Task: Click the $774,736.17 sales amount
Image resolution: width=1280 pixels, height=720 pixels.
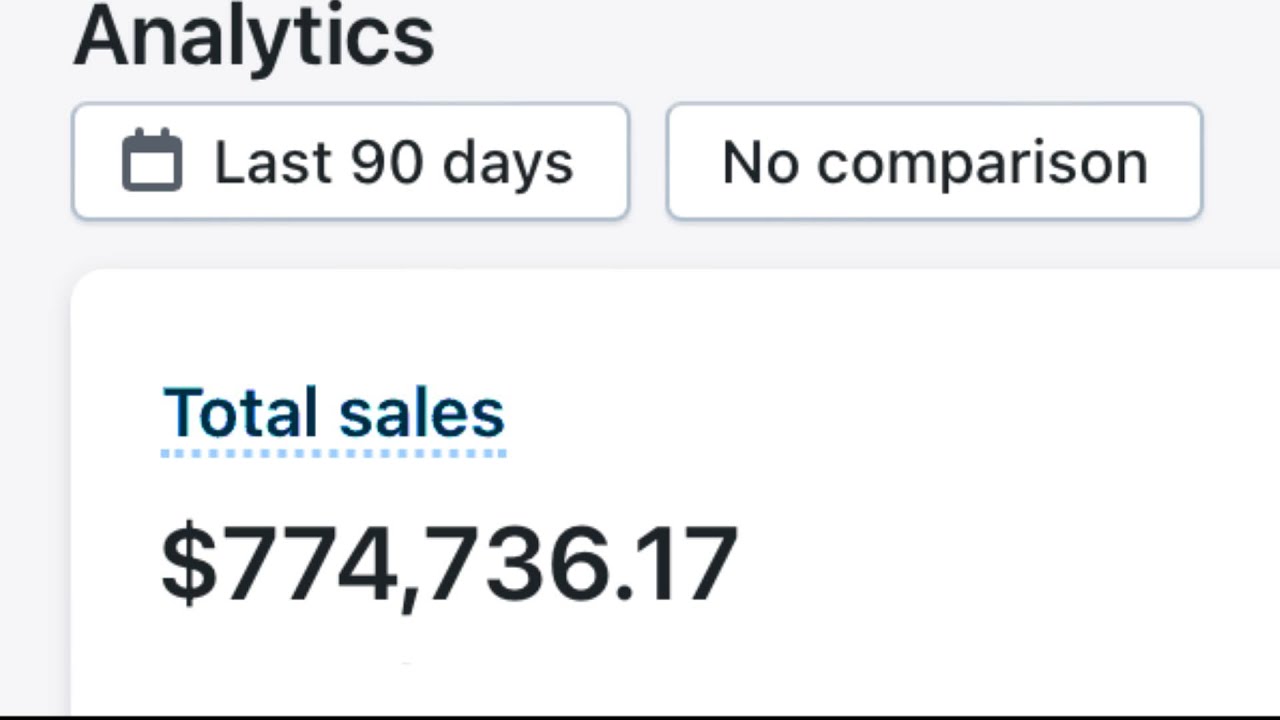Action: click(449, 564)
